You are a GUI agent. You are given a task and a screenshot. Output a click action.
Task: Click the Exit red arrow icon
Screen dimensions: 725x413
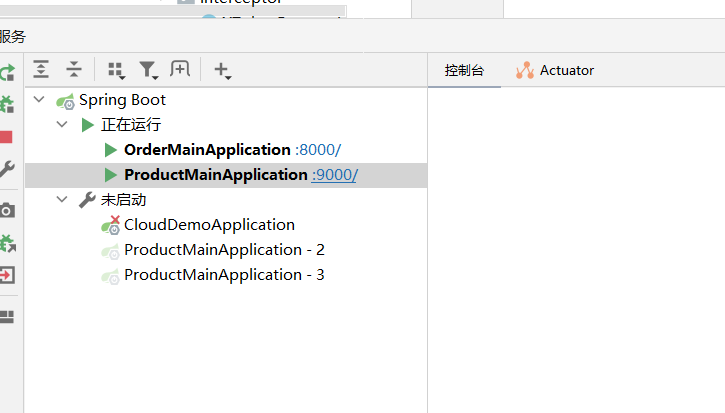click(7, 275)
